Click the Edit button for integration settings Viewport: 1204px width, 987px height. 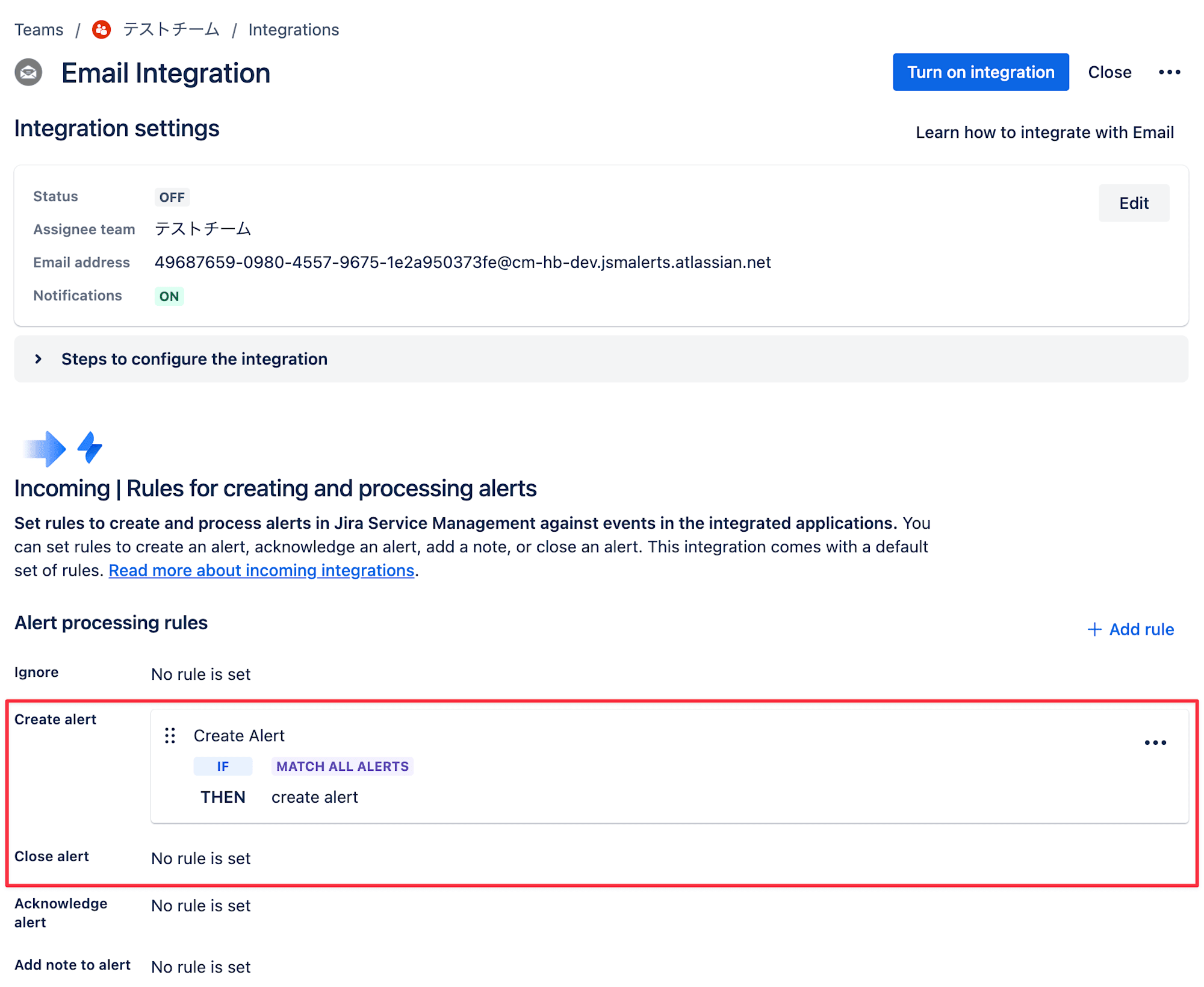tap(1134, 202)
